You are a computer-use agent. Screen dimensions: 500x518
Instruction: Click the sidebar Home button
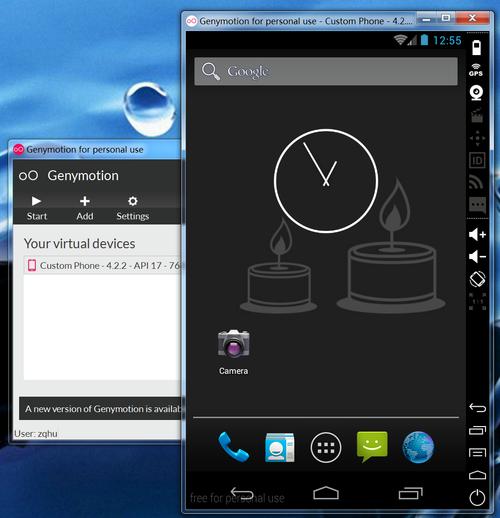coord(477,475)
